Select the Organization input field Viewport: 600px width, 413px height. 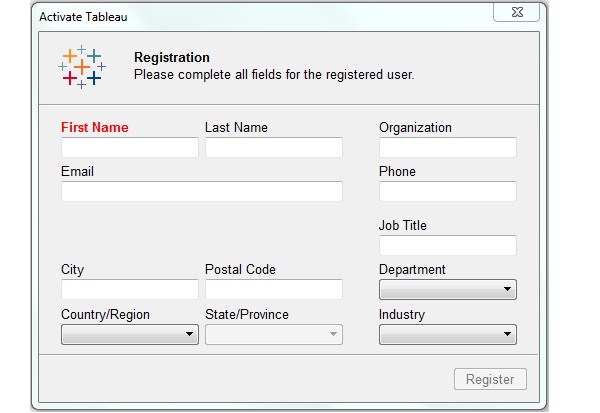click(x=447, y=148)
